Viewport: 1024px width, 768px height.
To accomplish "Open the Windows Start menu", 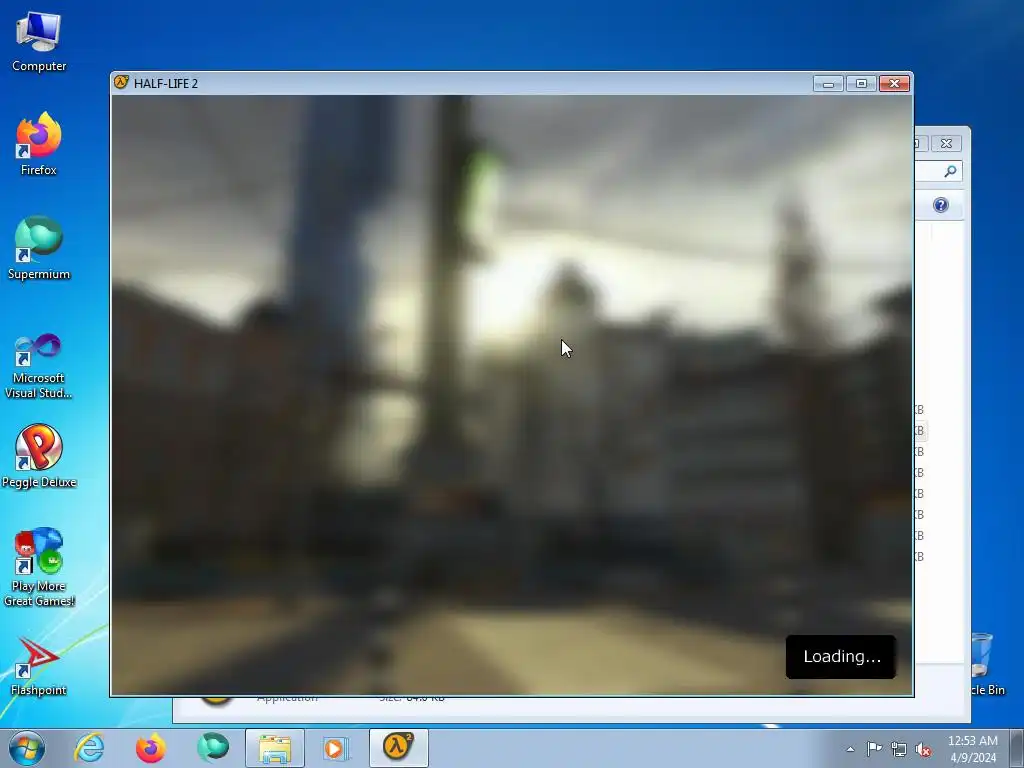I will coord(27,748).
